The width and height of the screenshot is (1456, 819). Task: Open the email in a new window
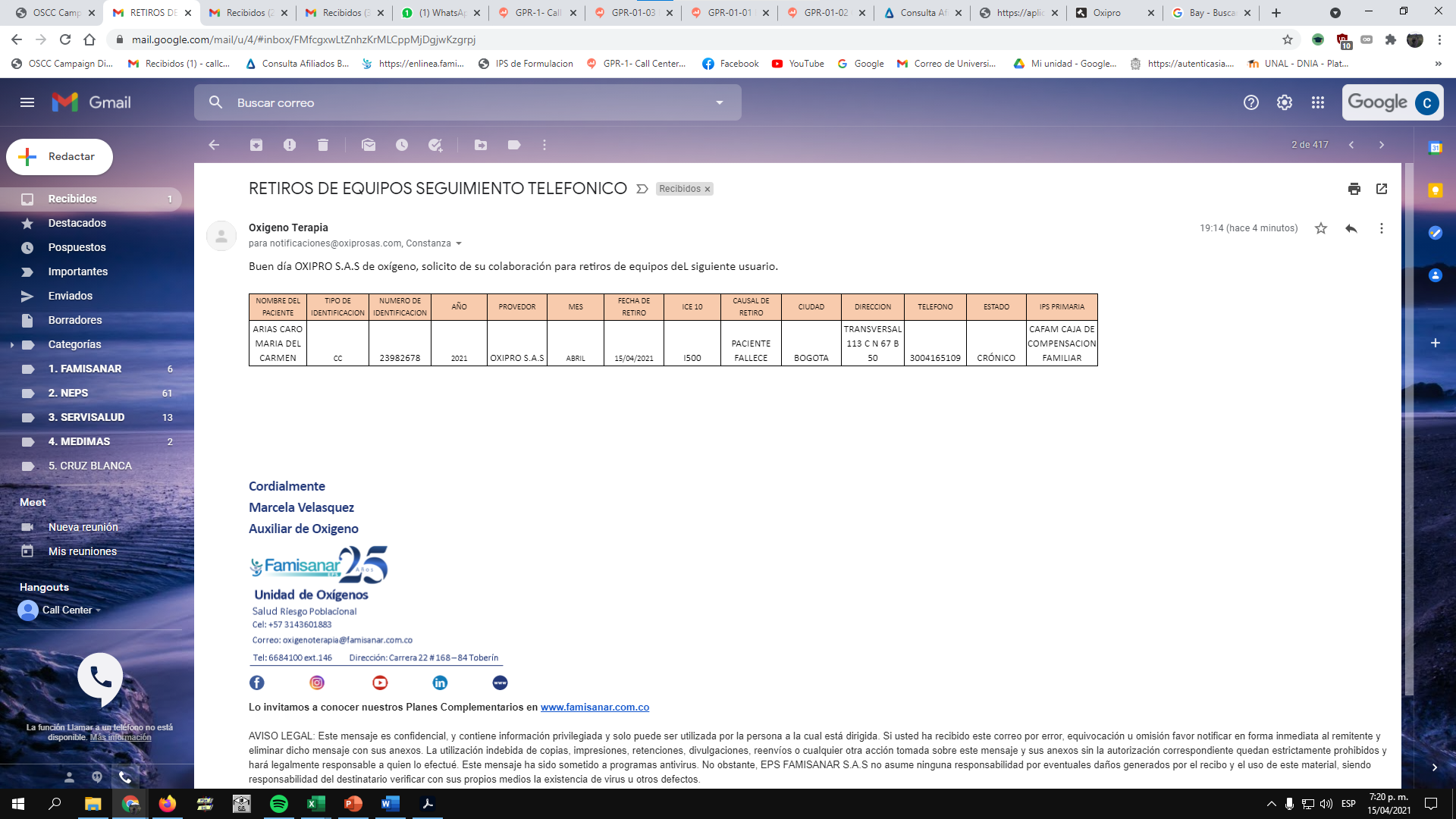click(x=1382, y=189)
